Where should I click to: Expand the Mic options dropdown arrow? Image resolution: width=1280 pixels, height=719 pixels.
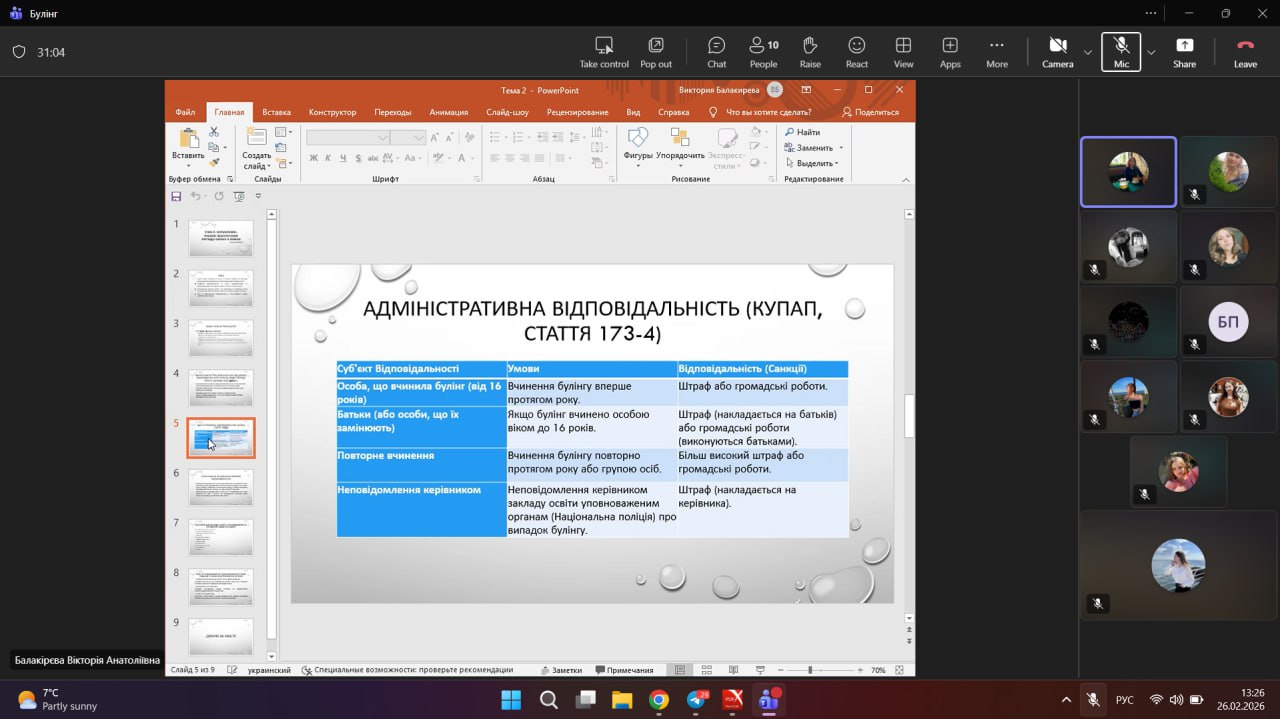(1151, 52)
